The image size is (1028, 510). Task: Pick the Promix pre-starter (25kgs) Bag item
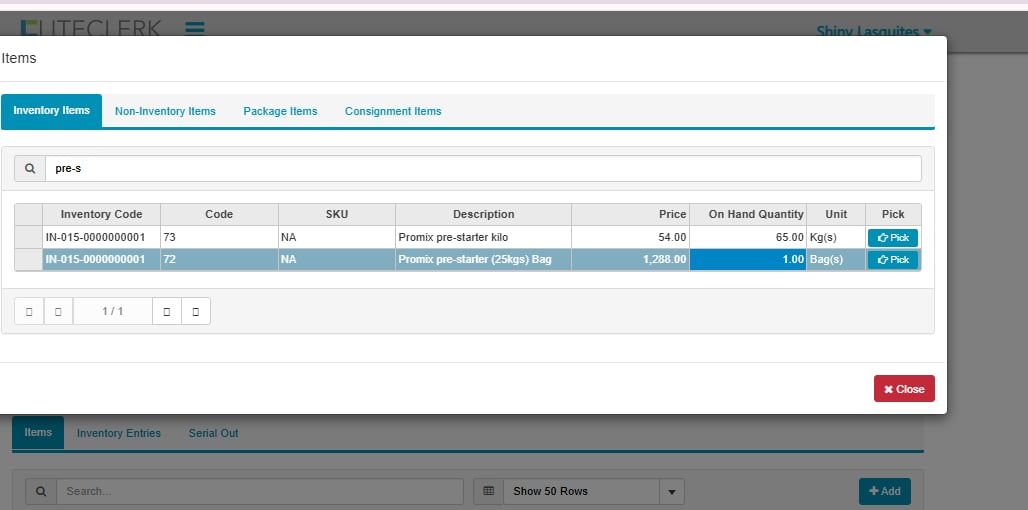coord(892,260)
